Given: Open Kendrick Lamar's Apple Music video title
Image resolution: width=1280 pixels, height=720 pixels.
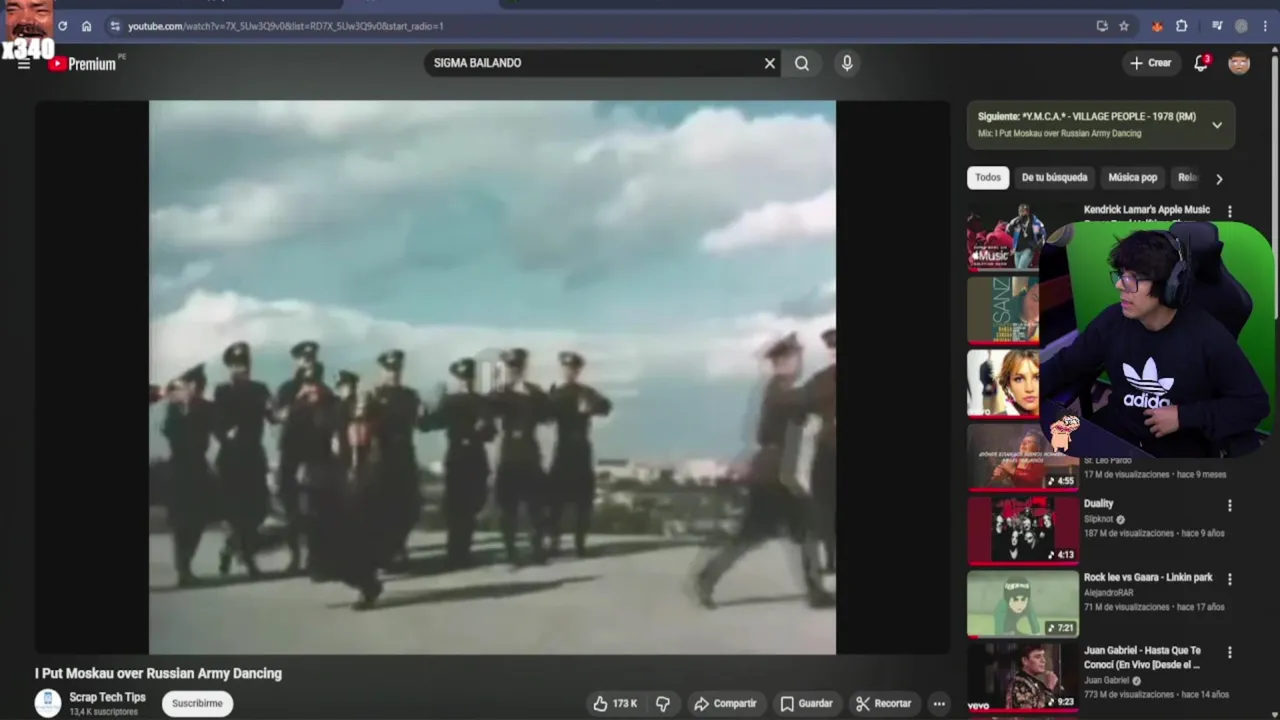Looking at the screenshot, I should tap(1147, 210).
